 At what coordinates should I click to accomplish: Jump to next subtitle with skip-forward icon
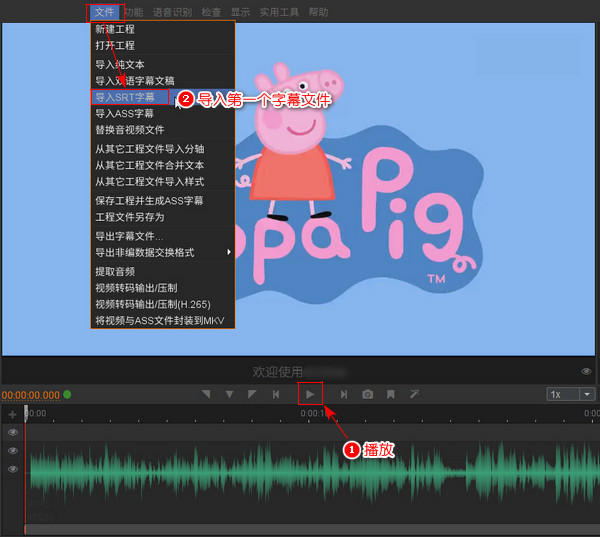click(x=344, y=394)
